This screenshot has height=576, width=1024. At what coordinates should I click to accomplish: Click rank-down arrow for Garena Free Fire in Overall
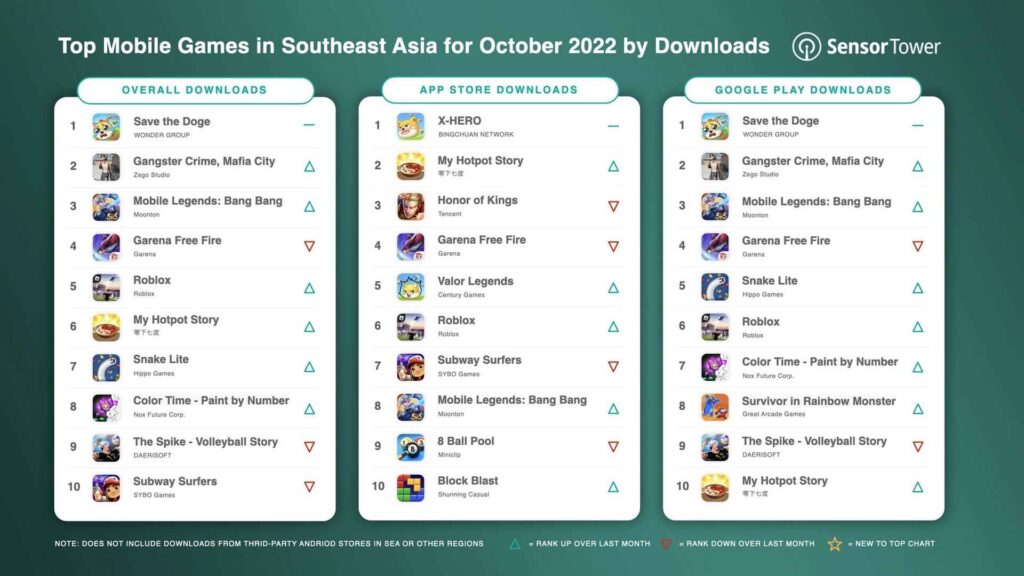[310, 246]
